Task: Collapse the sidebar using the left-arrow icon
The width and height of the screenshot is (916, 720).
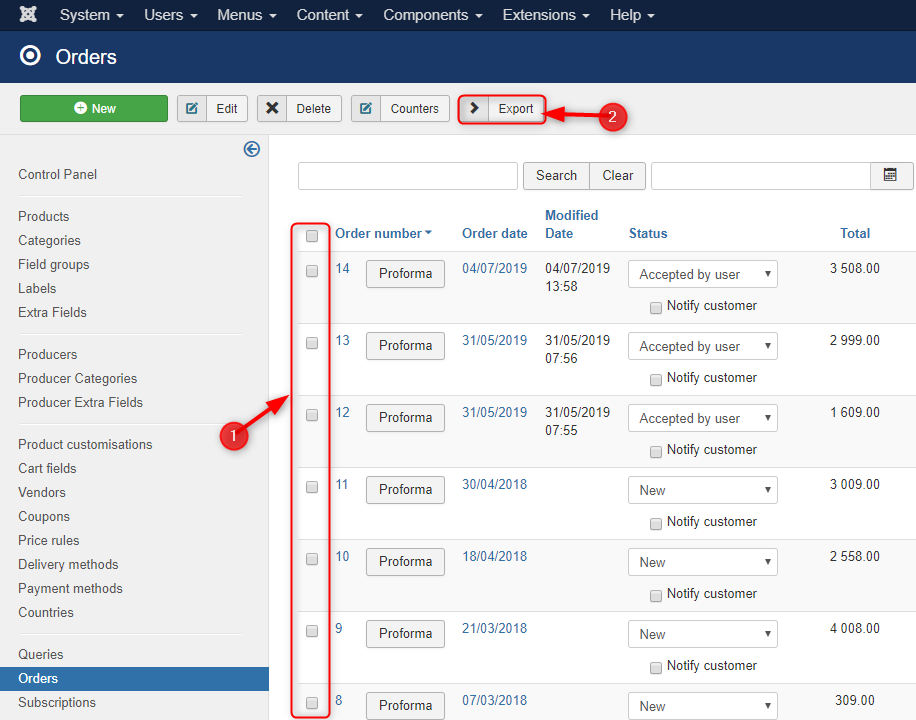Action: (x=251, y=149)
